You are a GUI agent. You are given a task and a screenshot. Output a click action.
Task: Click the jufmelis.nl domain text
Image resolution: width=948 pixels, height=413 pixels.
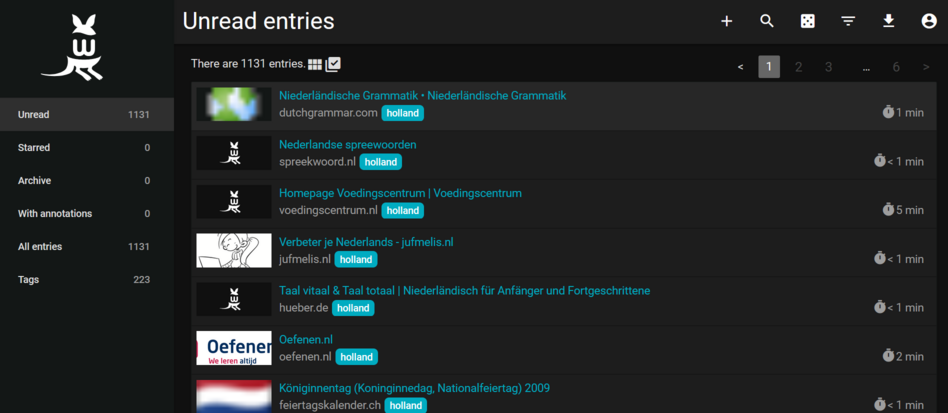(x=305, y=259)
